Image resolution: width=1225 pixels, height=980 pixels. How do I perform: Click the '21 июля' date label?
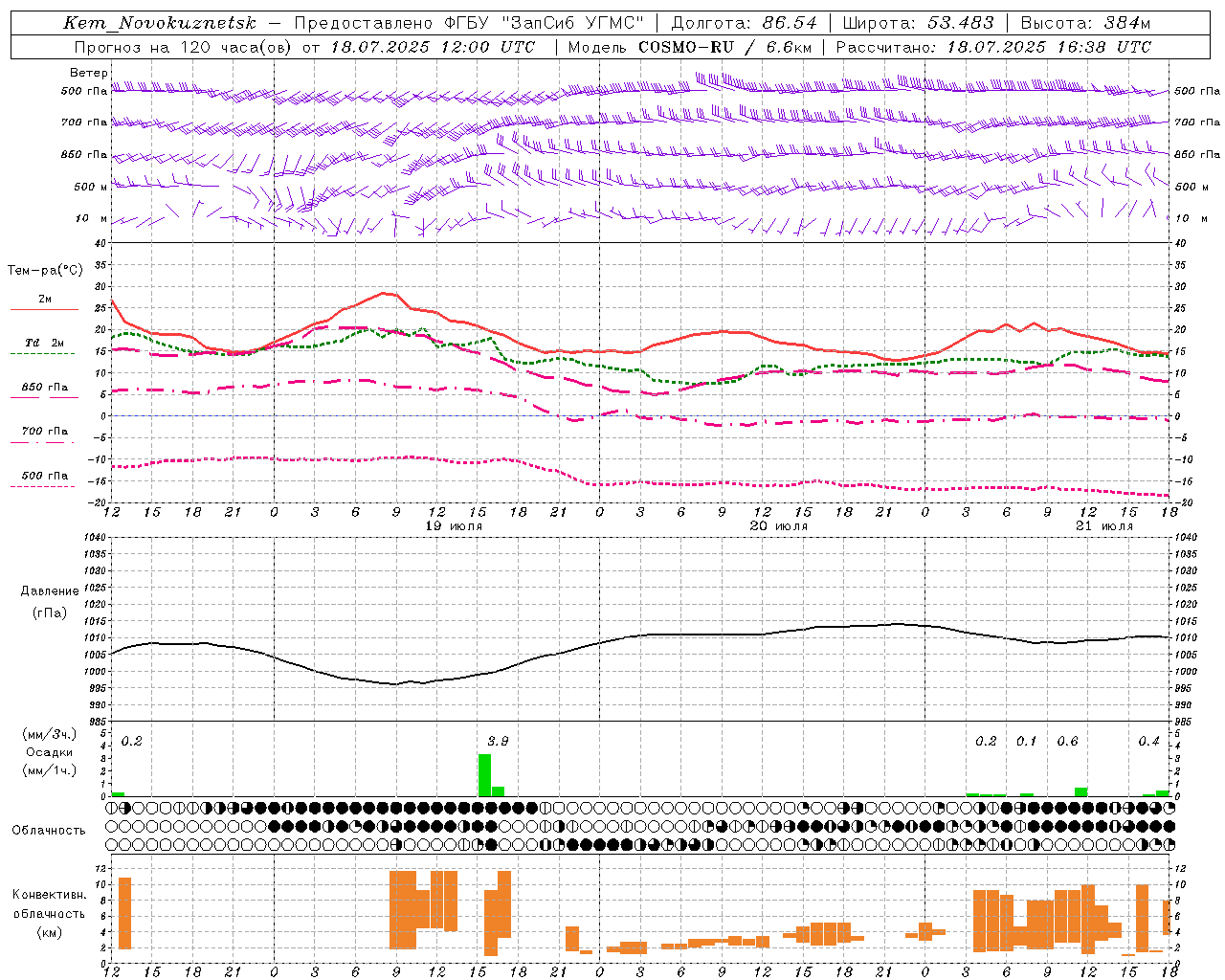pyautogui.click(x=1103, y=526)
